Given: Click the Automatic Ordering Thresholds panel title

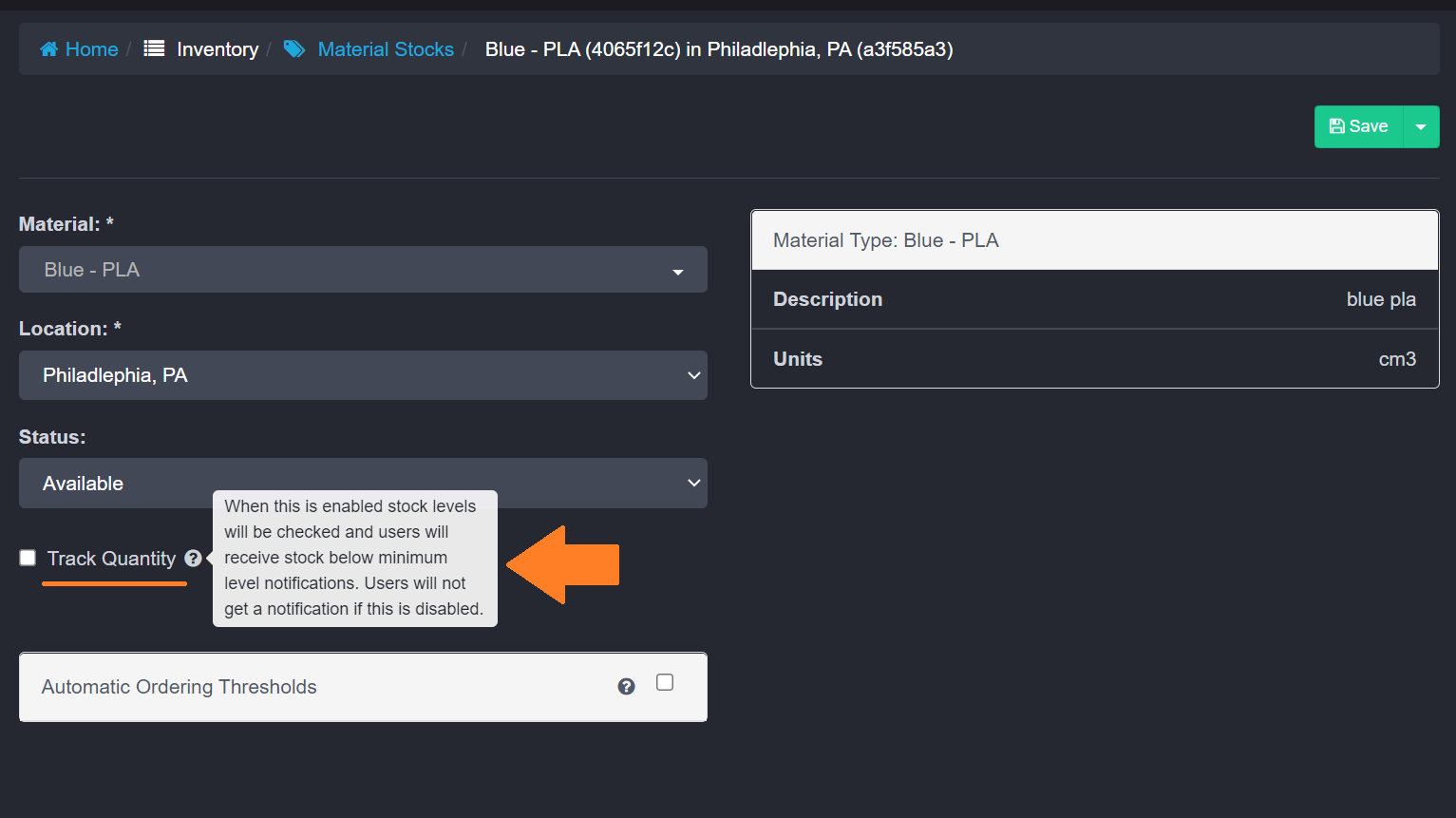Looking at the screenshot, I should pos(180,687).
